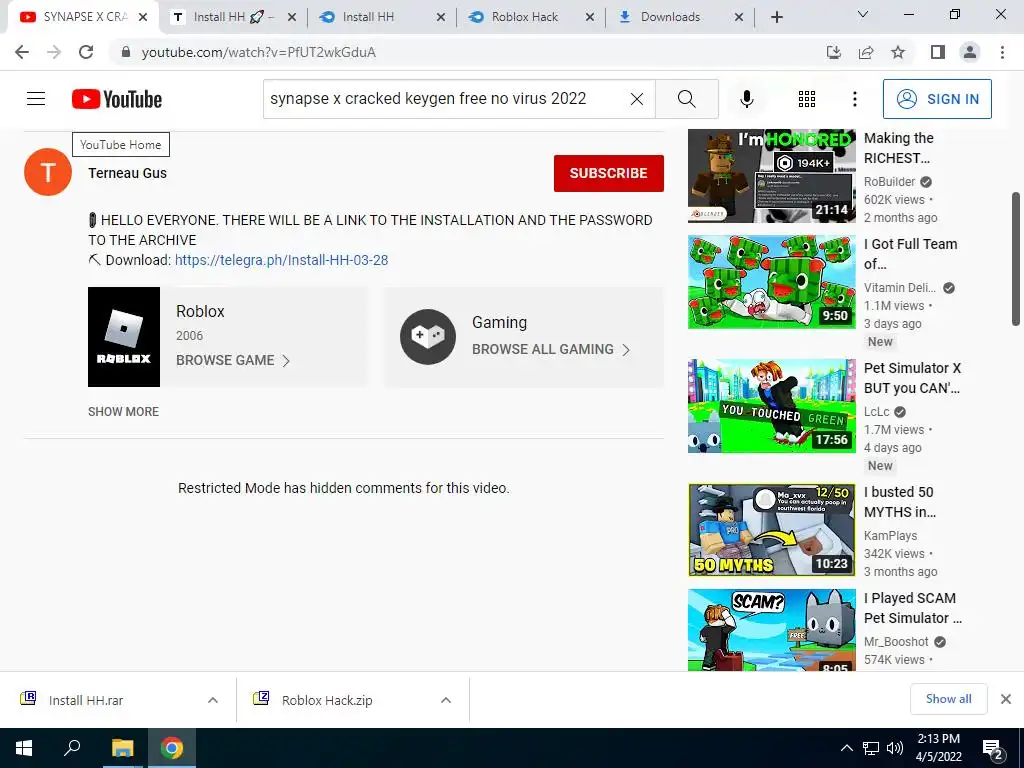Screen dimensions: 1024x768
Task: Show hidden tray icons chevron
Action: [846, 748]
